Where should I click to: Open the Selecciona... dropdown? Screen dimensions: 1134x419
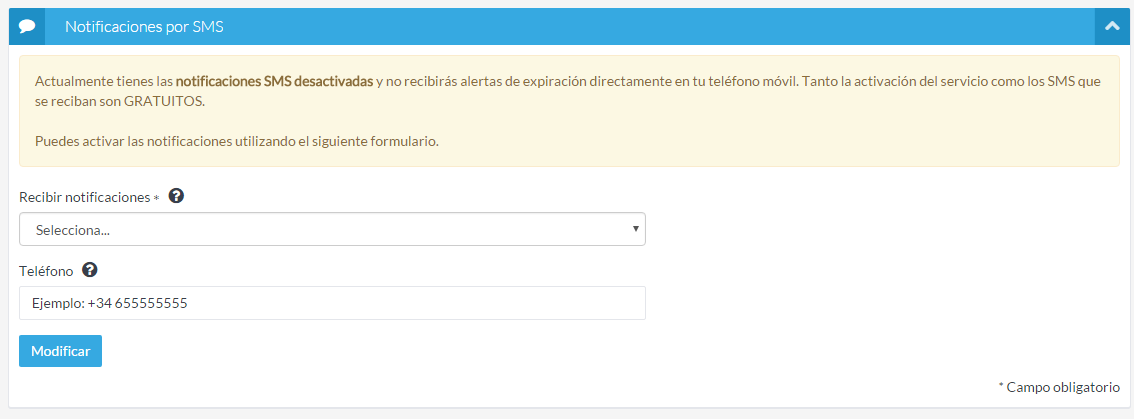pyautogui.click(x=331, y=230)
